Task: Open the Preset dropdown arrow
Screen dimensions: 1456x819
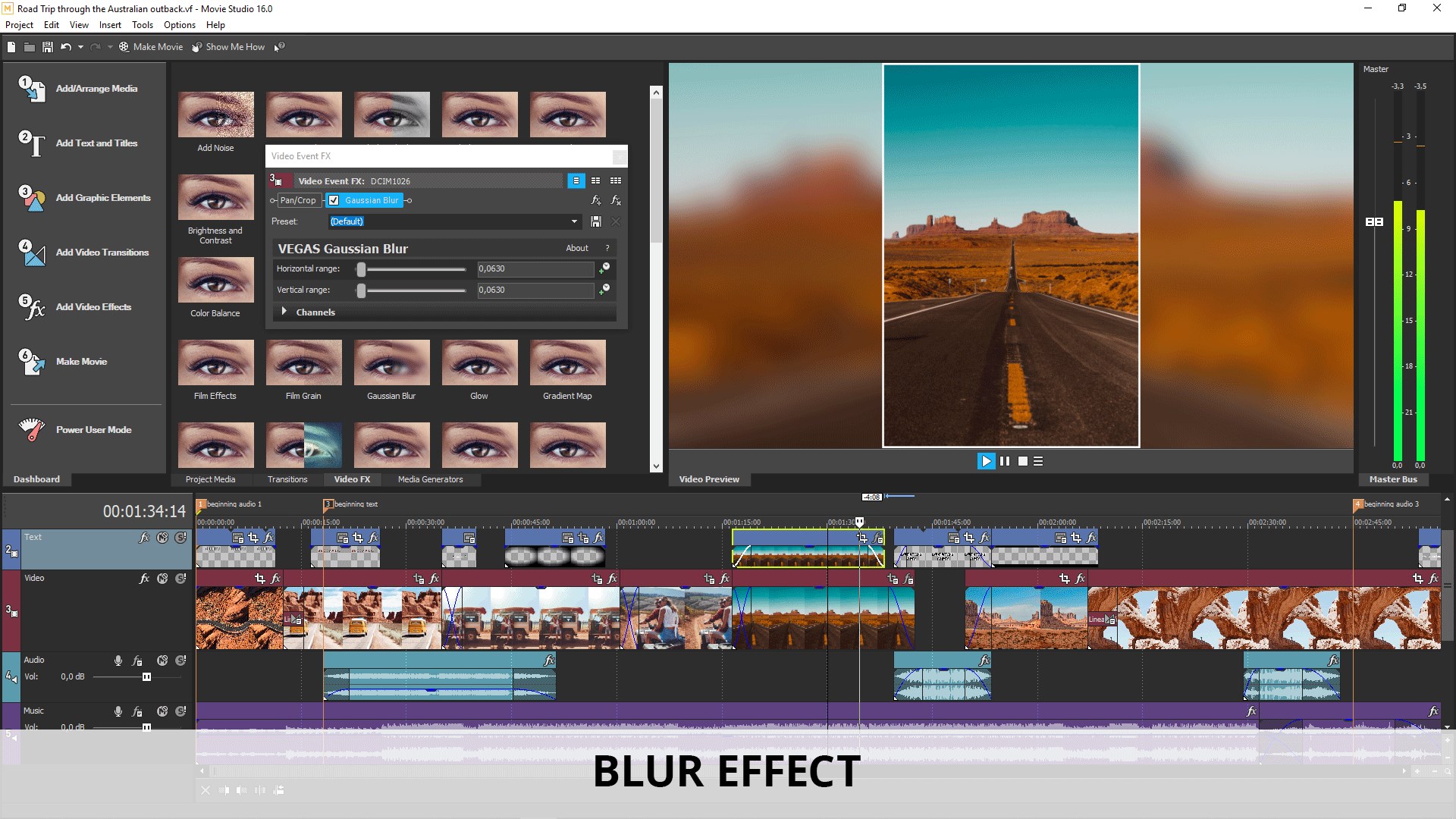Action: click(574, 221)
